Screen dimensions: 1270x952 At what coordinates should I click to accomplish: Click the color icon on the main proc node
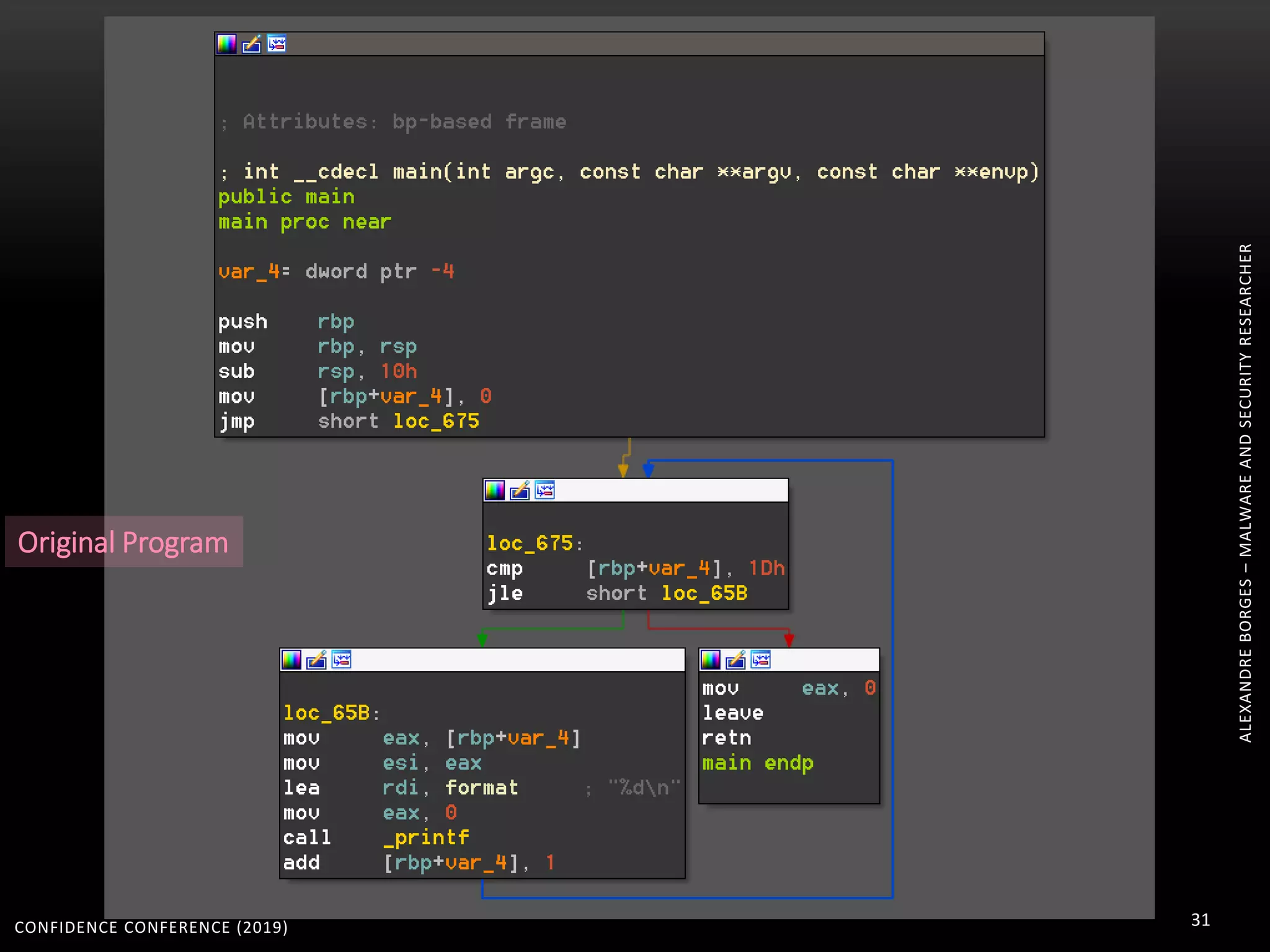pyautogui.click(x=226, y=44)
